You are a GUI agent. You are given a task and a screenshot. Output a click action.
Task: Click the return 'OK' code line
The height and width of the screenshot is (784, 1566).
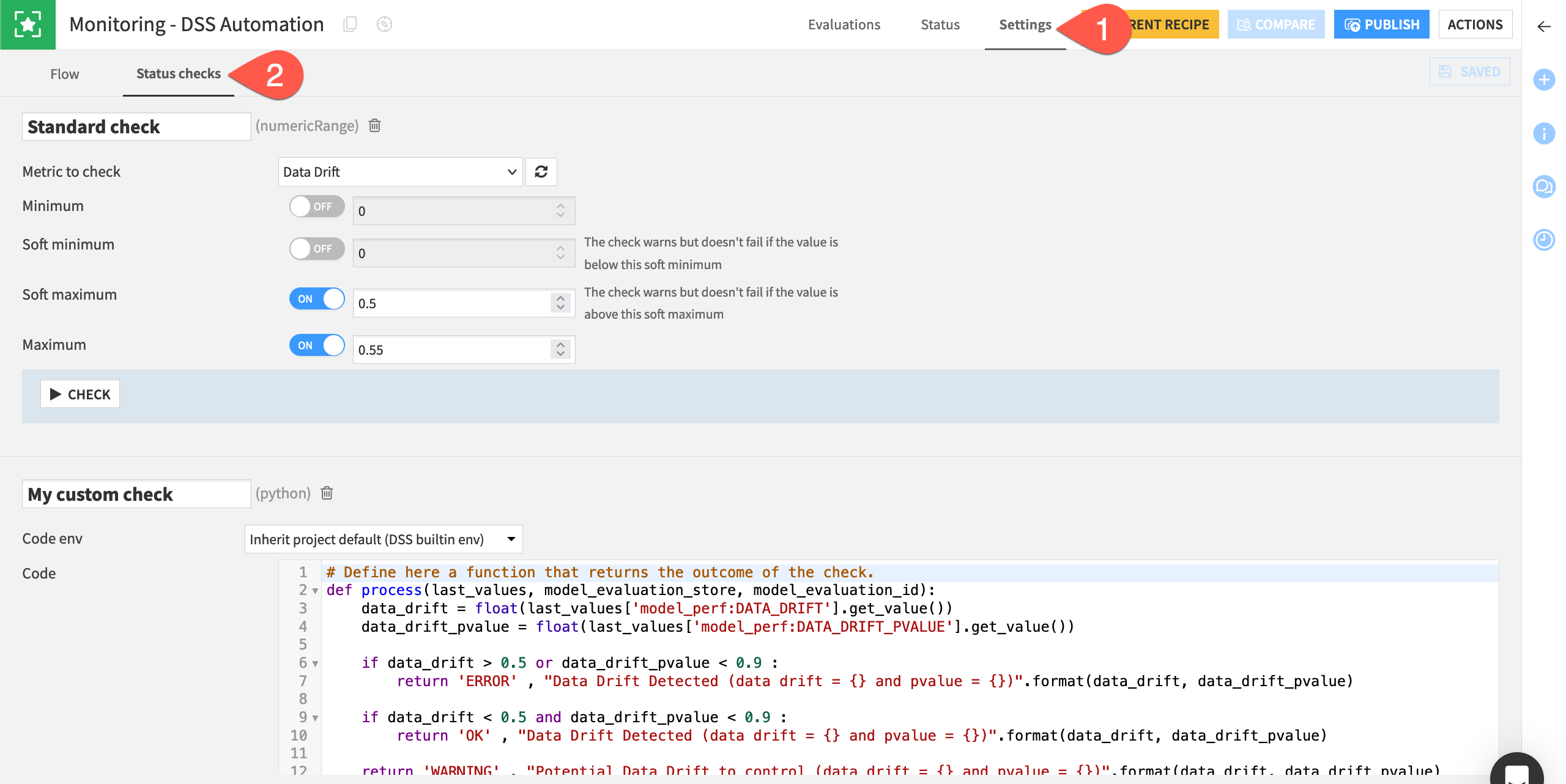click(862, 736)
